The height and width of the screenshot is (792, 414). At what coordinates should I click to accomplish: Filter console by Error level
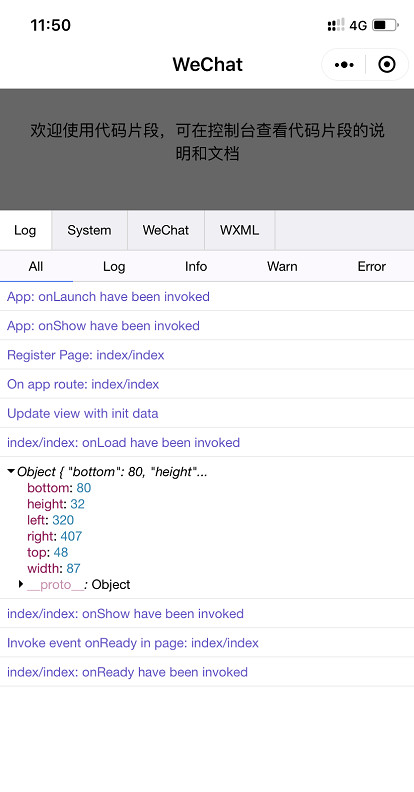(372, 266)
